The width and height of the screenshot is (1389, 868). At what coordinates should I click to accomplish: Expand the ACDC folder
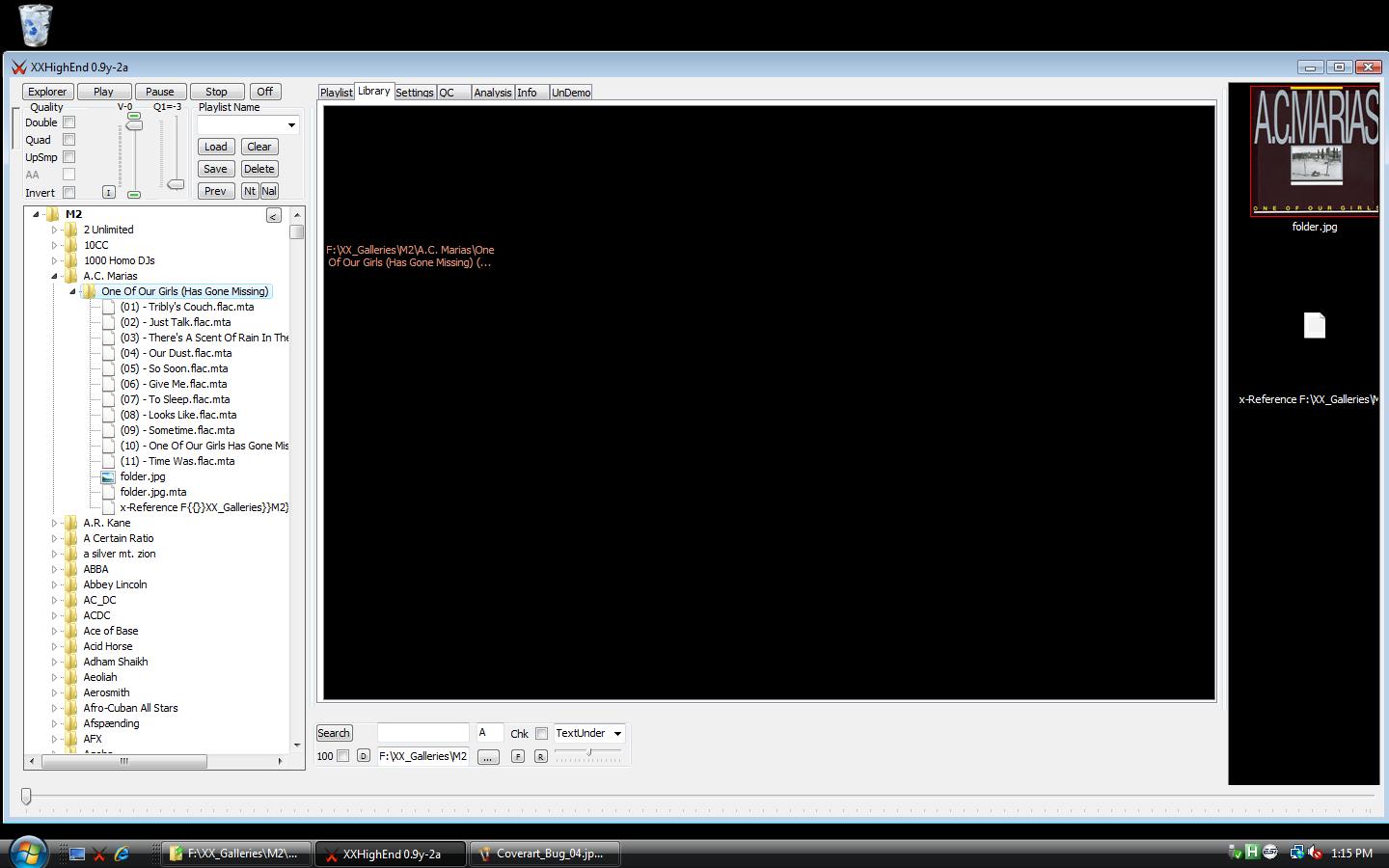[55, 615]
